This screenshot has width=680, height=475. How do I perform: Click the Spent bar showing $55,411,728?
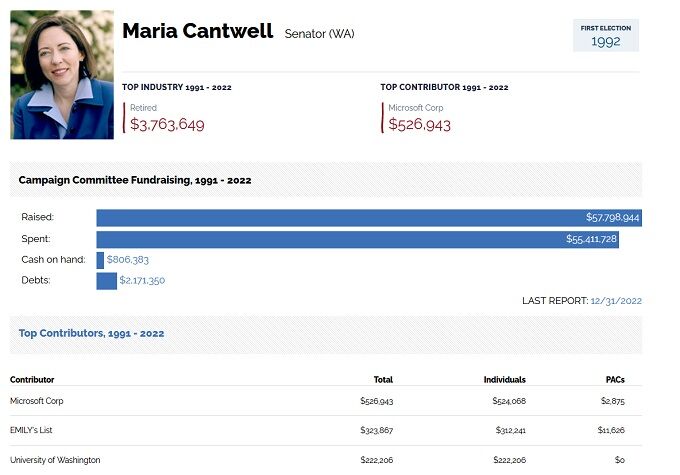click(357, 239)
